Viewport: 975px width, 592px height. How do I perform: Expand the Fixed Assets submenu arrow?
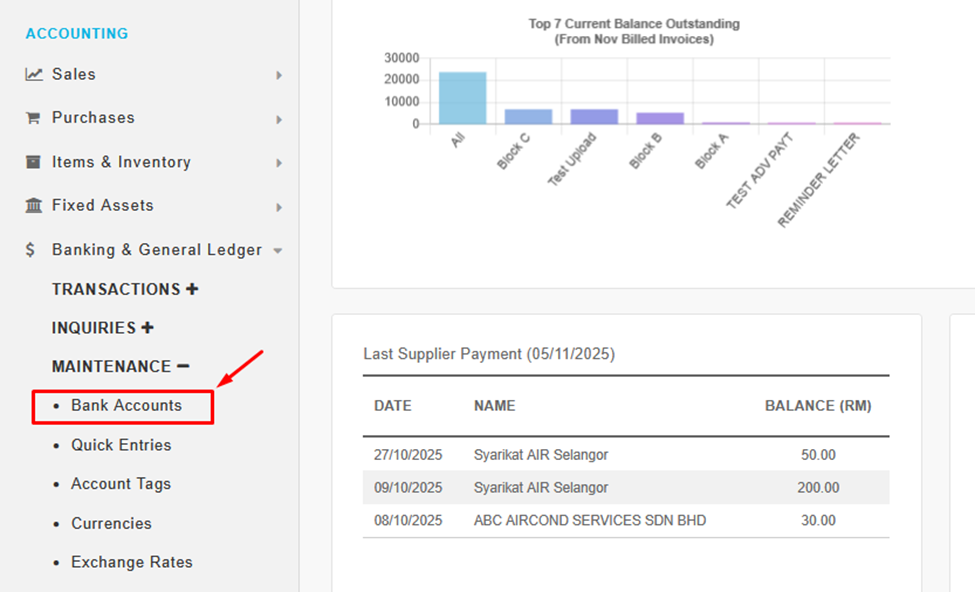click(x=279, y=208)
